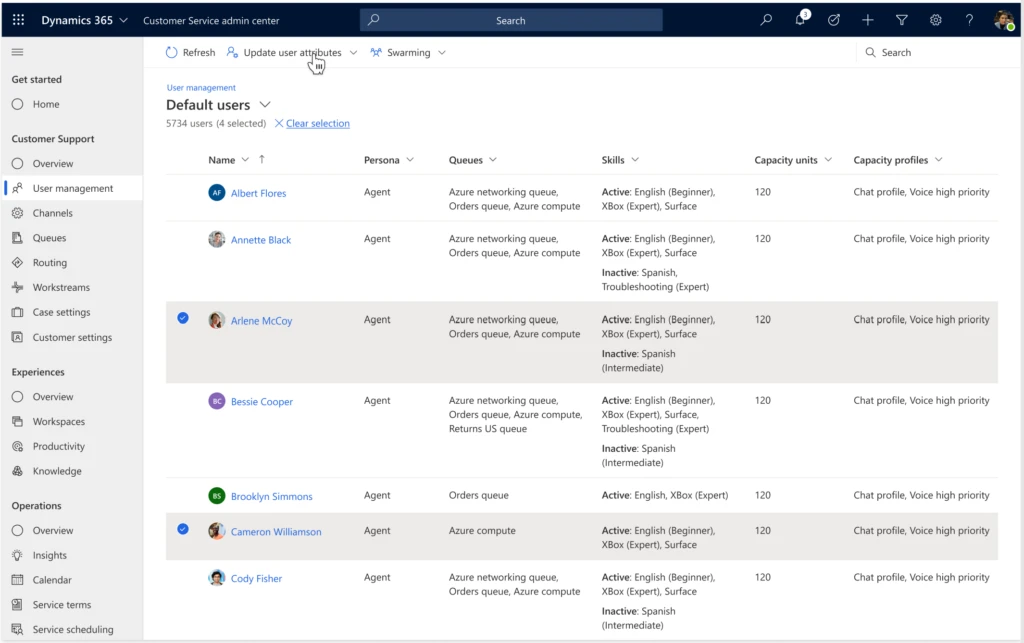
Task: Open the user profile avatar
Action: point(1004,20)
